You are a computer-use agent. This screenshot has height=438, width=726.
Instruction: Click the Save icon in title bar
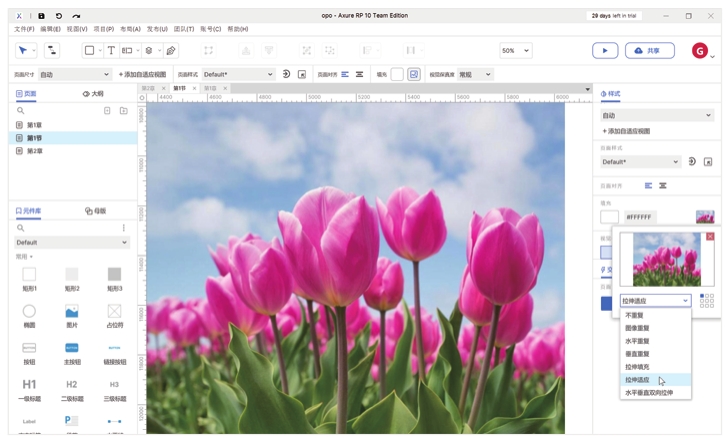pyautogui.click(x=41, y=16)
